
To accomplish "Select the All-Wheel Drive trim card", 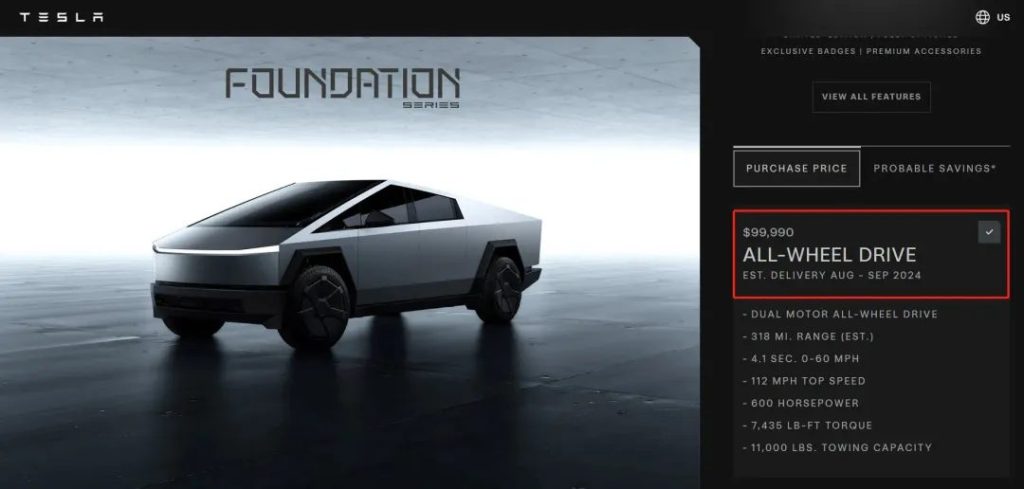I will (x=871, y=254).
